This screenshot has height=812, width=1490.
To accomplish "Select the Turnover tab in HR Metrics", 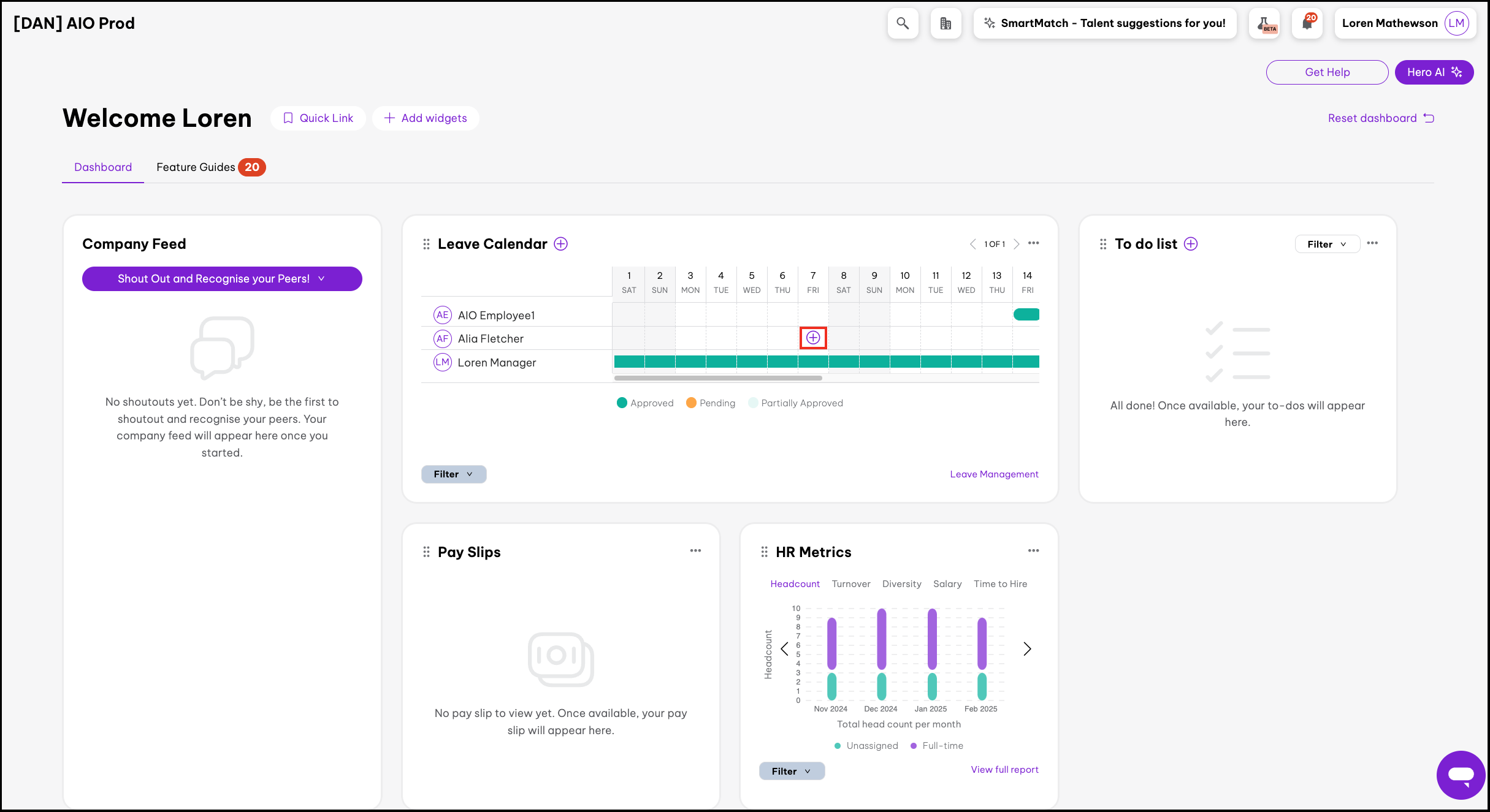I will [x=850, y=584].
